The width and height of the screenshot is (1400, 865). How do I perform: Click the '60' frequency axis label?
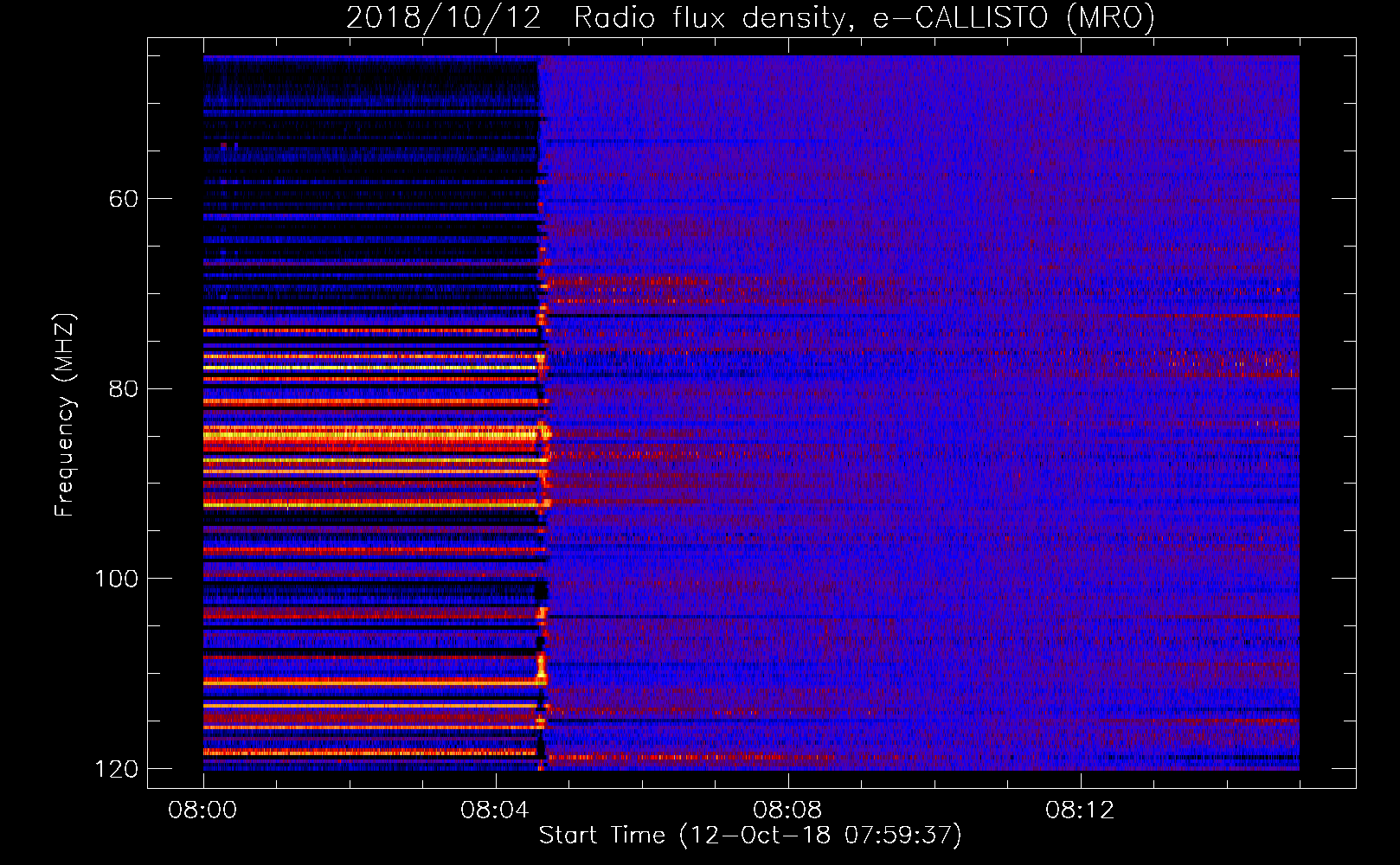pyautogui.click(x=124, y=199)
